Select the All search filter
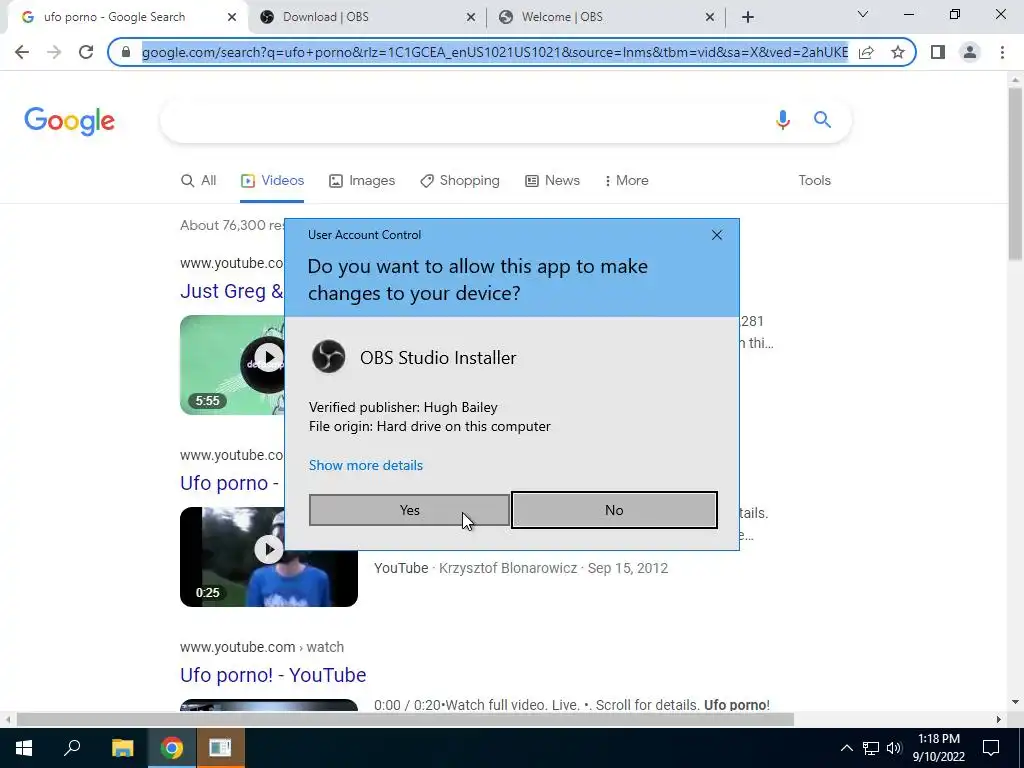1024x768 pixels. click(x=198, y=180)
